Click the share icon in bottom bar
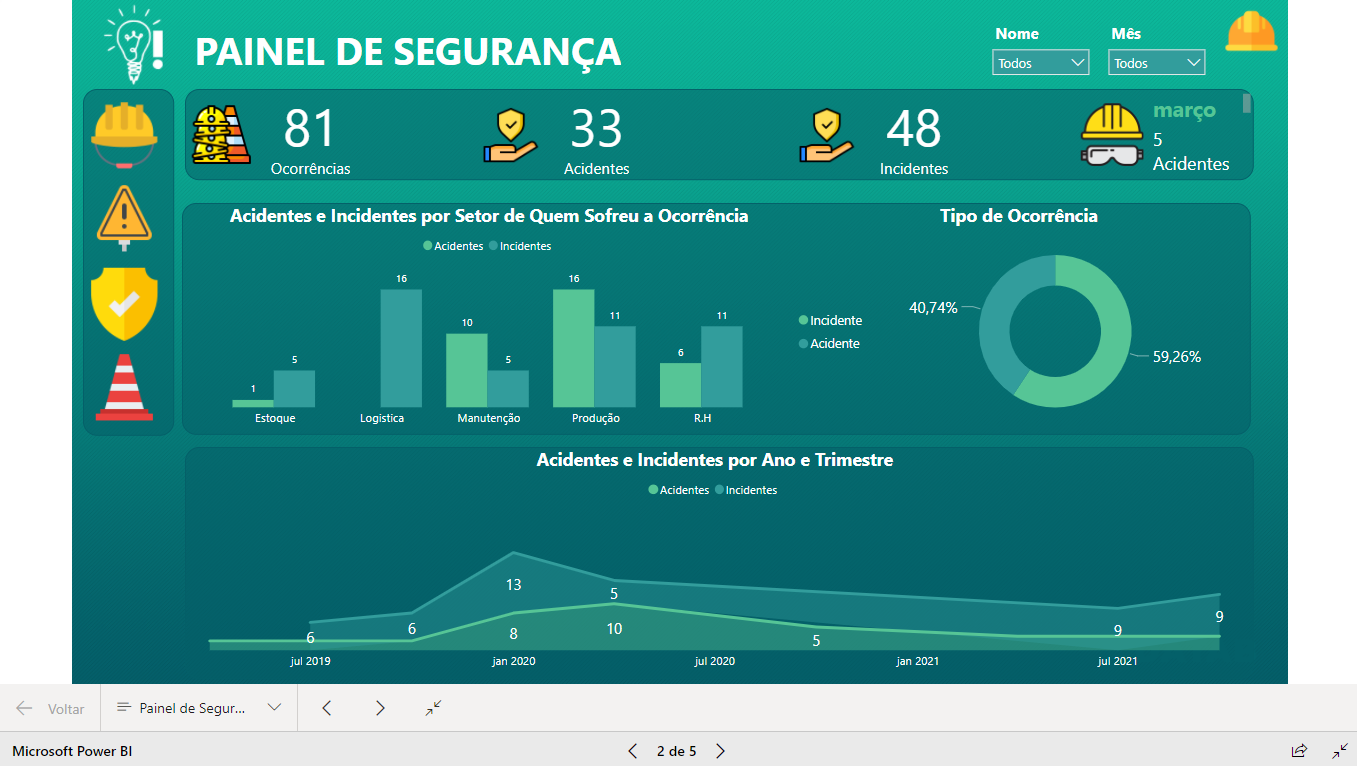 (1299, 750)
